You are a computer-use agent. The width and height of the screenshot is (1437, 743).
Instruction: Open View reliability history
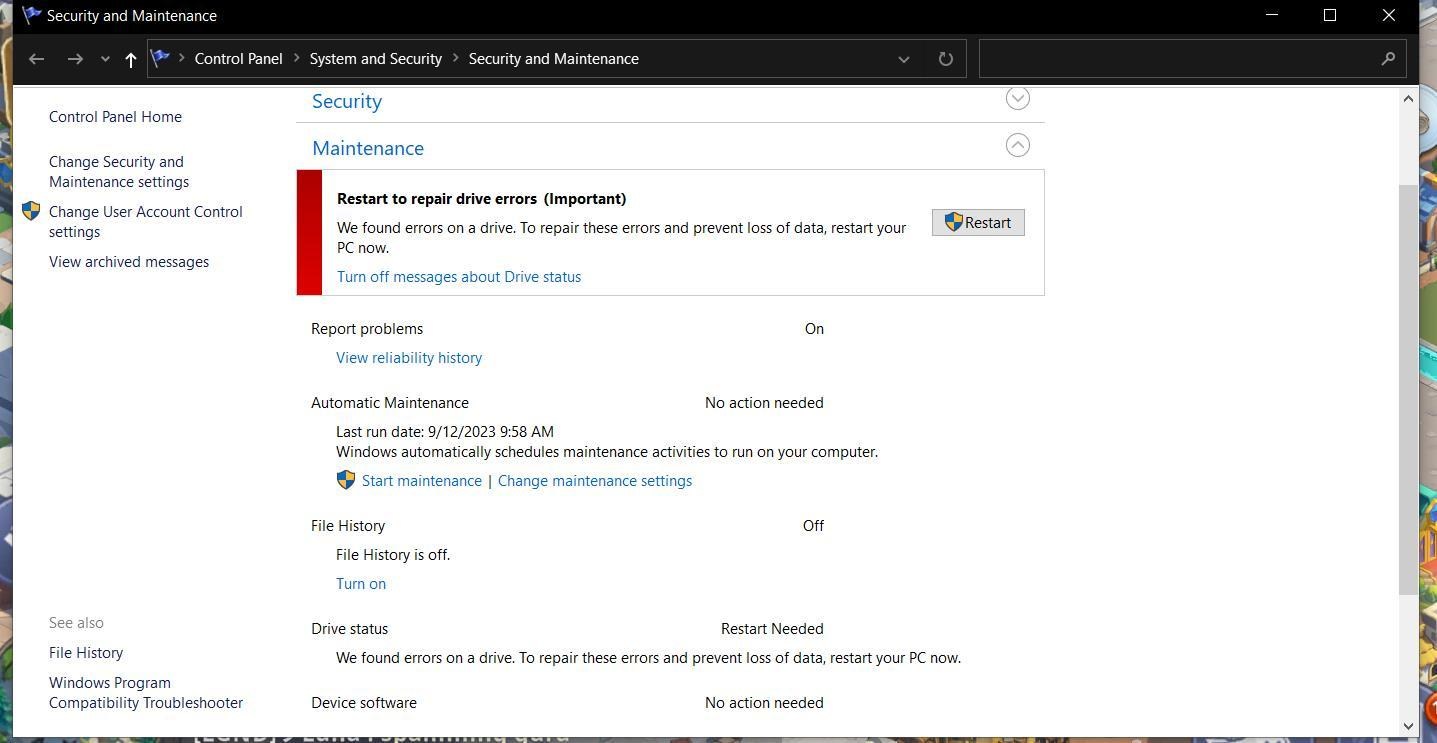[409, 358]
